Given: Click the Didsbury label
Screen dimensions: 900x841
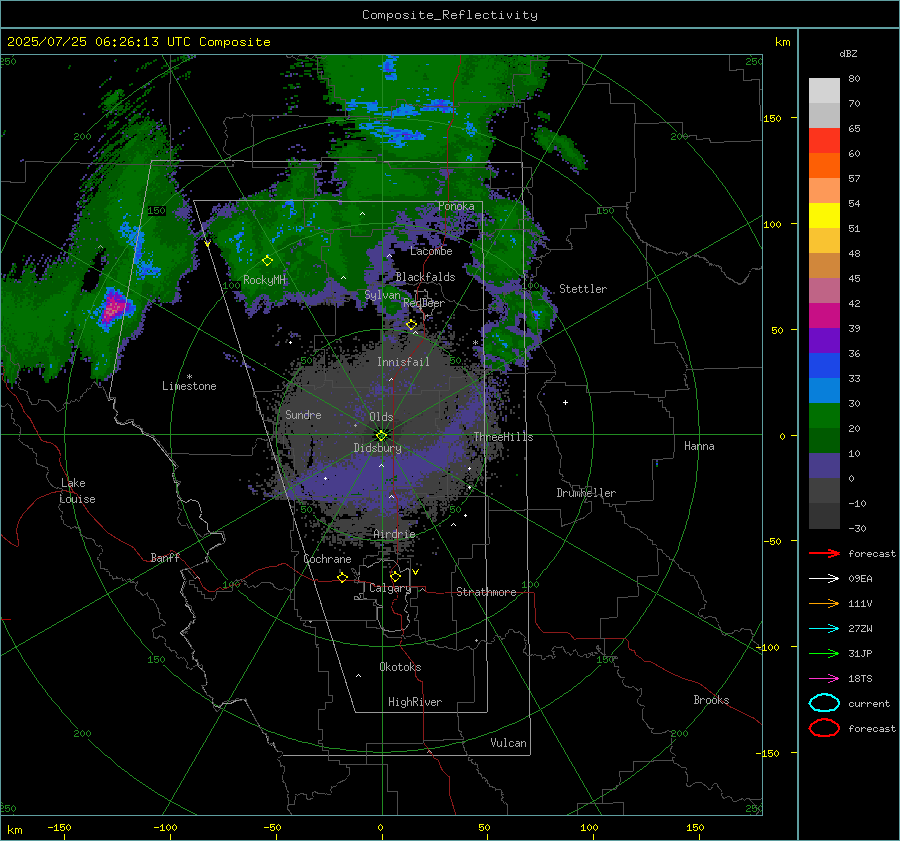Looking at the screenshot, I should 377,448.
